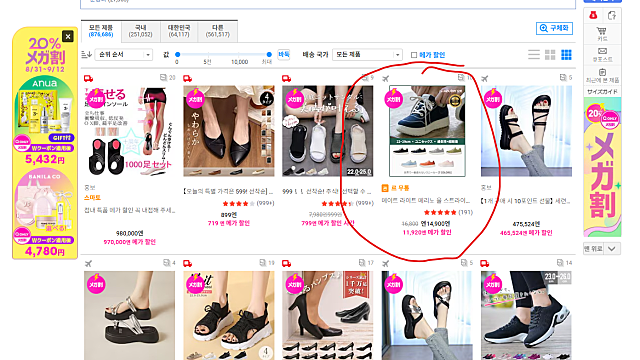Click the 구체화 refine search button
Image resolution: width=640 pixels, height=360 pixels.
[x=554, y=28]
